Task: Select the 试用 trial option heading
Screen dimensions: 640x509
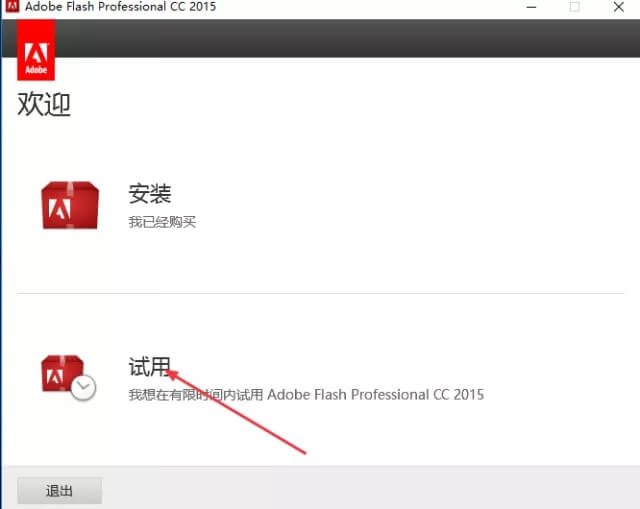Action: 149,366
